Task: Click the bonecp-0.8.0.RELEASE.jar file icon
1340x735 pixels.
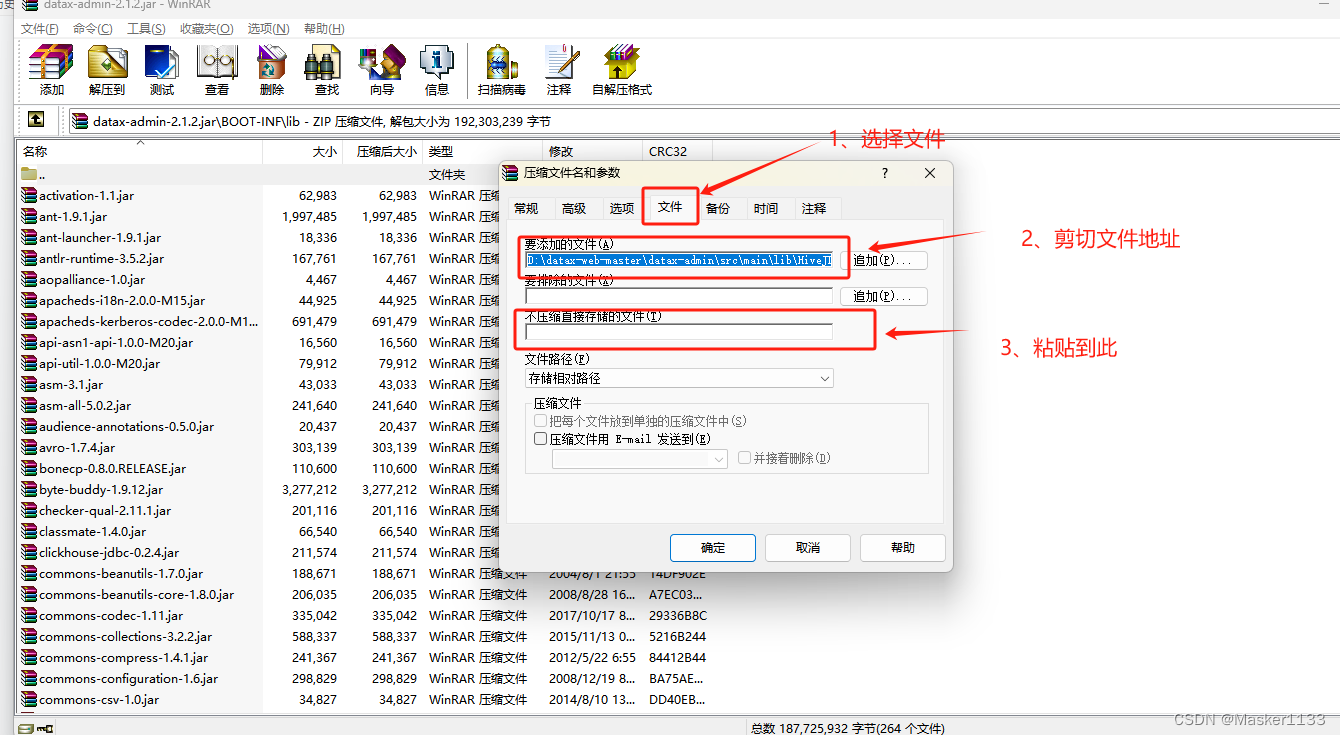Action: 29,469
